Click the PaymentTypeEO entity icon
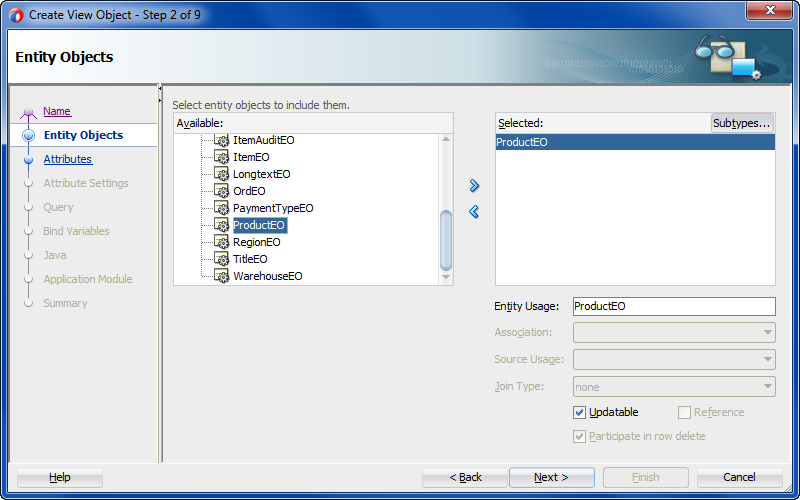800x500 pixels. pyautogui.click(x=221, y=208)
